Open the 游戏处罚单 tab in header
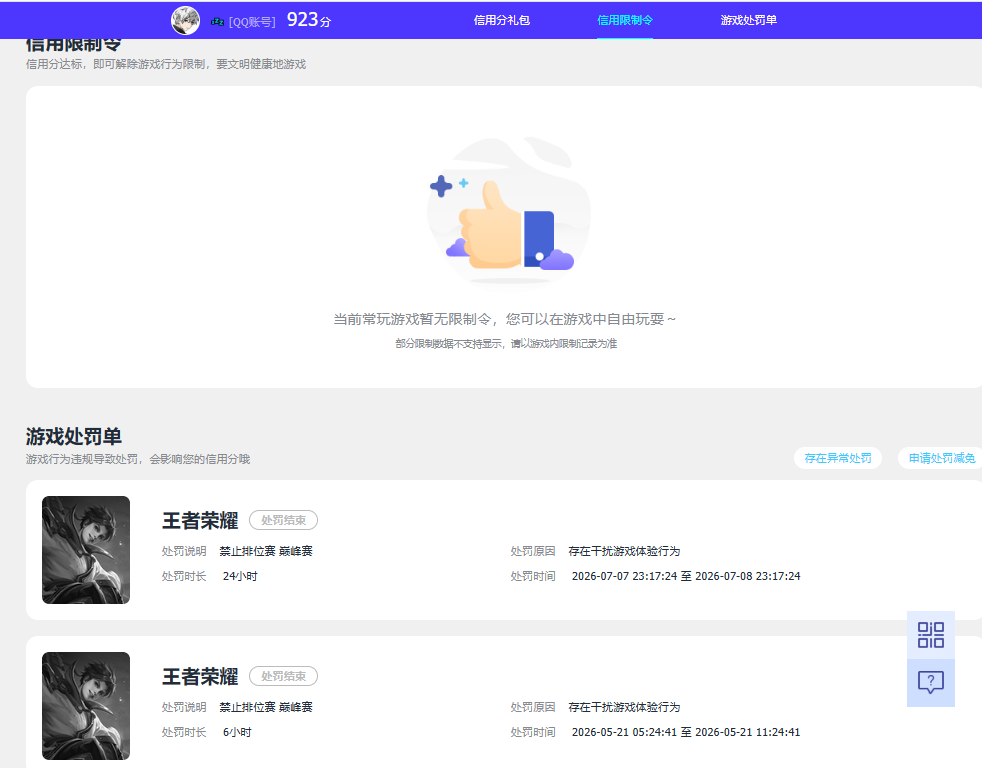This screenshot has width=982, height=768. [748, 20]
